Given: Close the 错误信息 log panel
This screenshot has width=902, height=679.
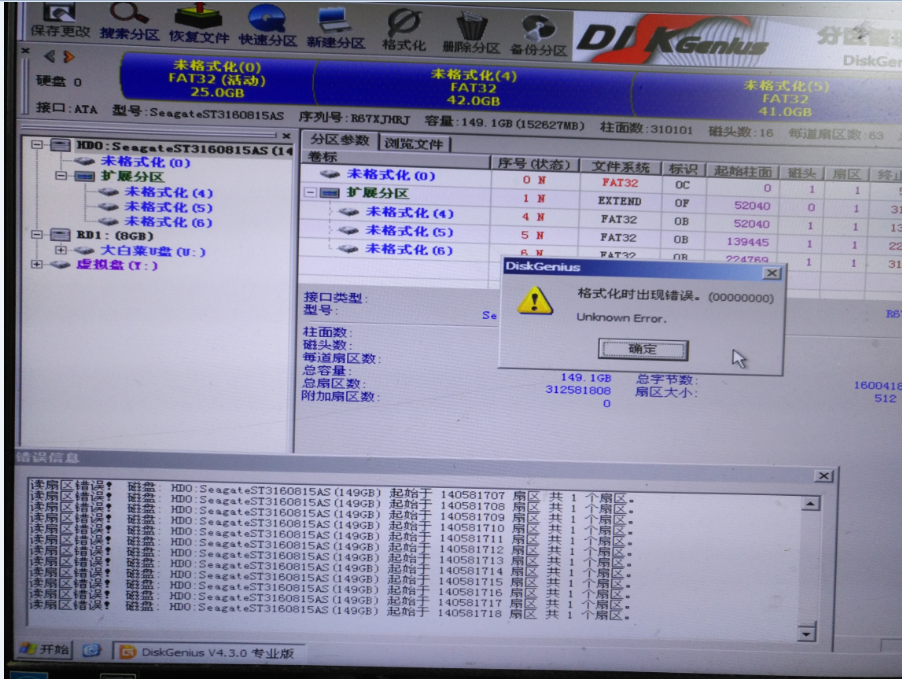Looking at the screenshot, I should click(823, 476).
